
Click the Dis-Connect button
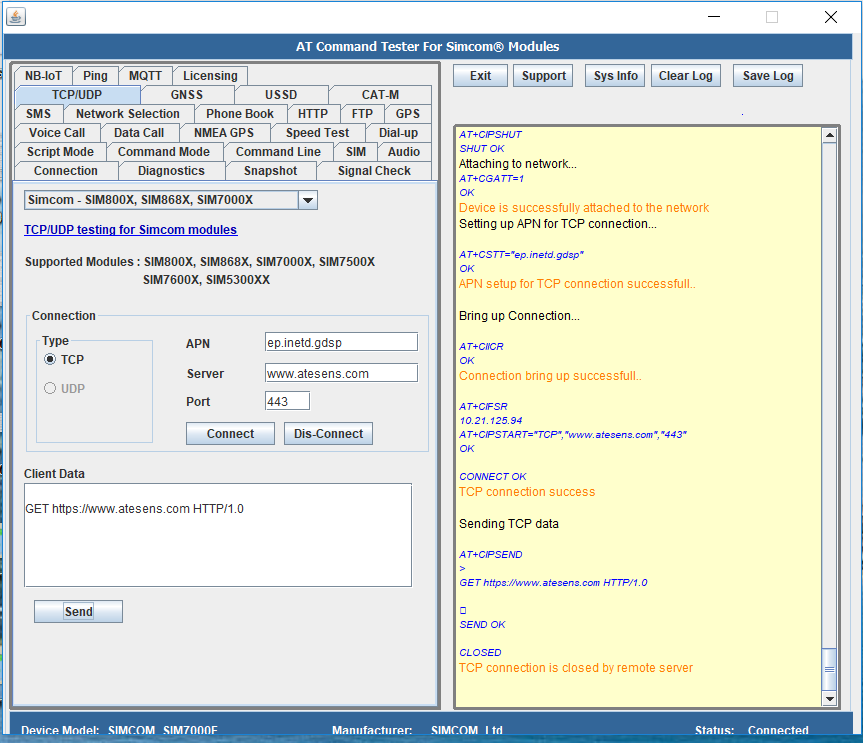point(329,434)
